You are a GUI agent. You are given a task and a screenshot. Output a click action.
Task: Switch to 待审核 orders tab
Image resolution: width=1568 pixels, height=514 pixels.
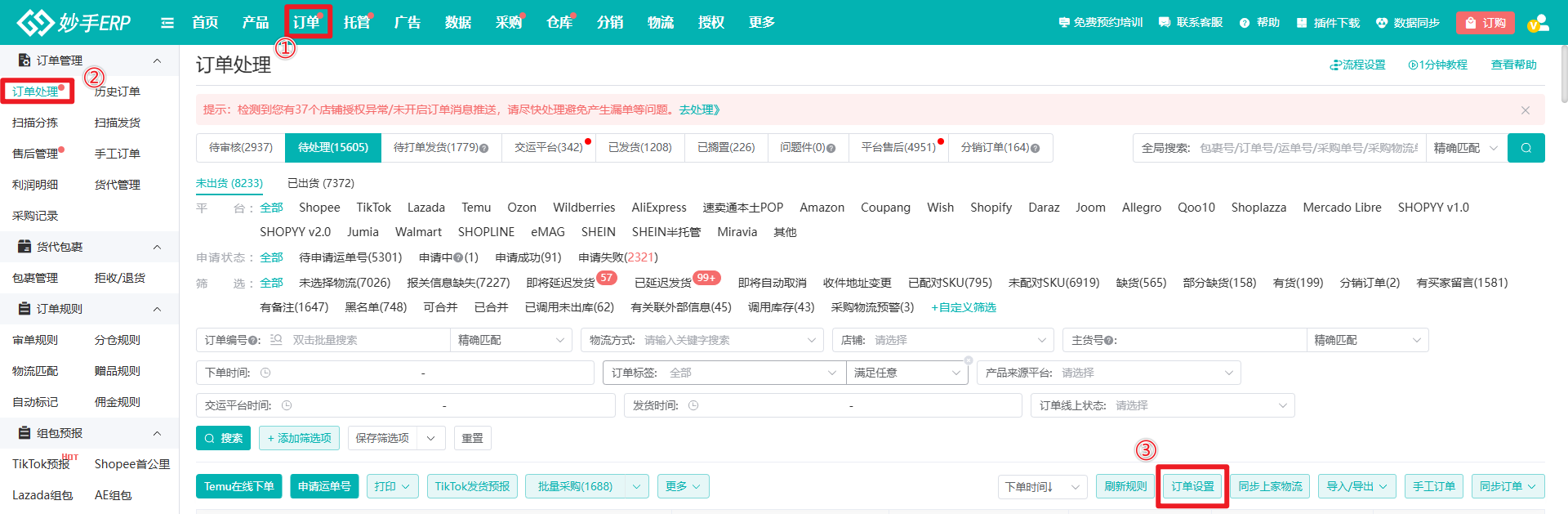pyautogui.click(x=241, y=148)
